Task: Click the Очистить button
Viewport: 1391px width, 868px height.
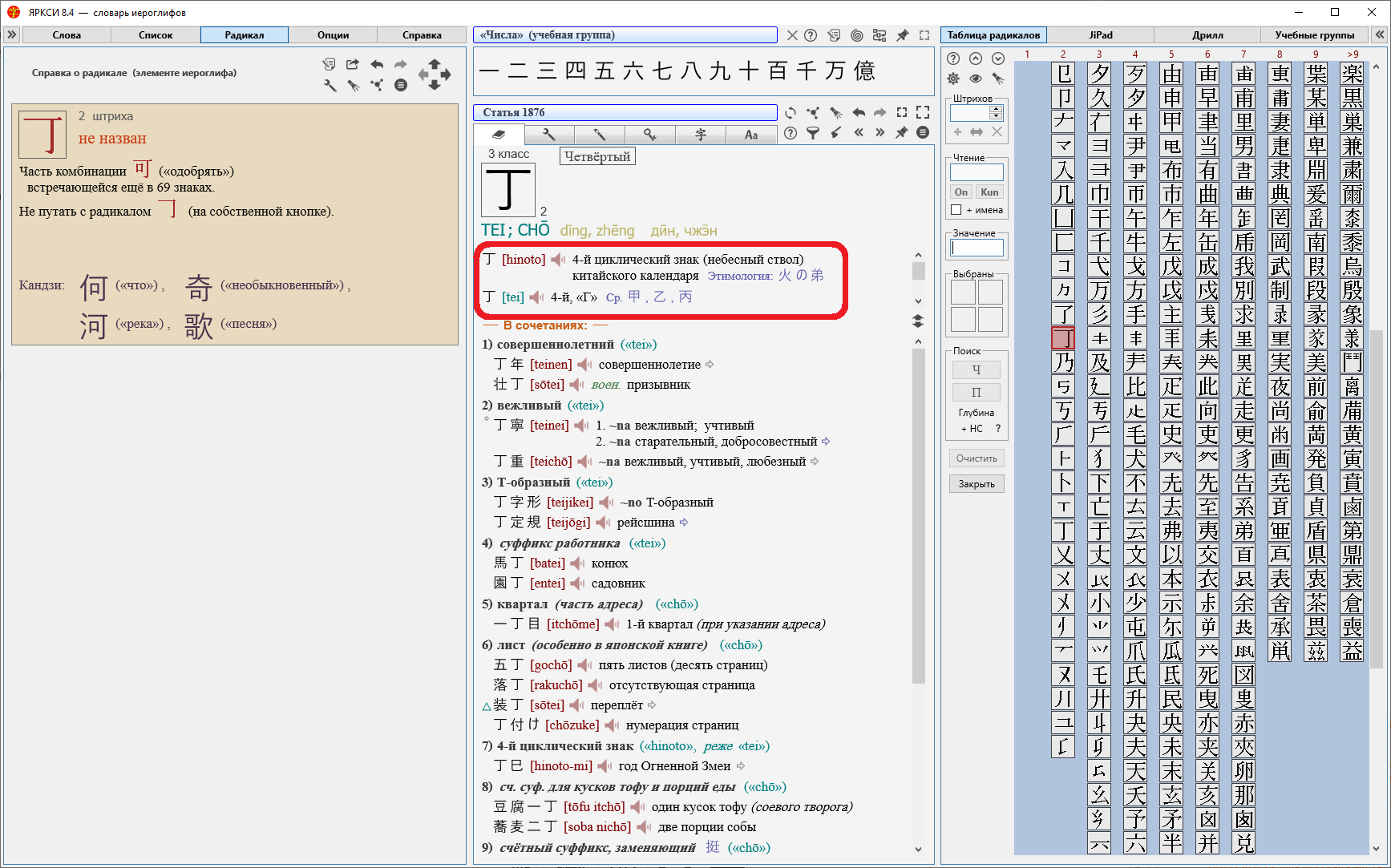Action: point(977,458)
